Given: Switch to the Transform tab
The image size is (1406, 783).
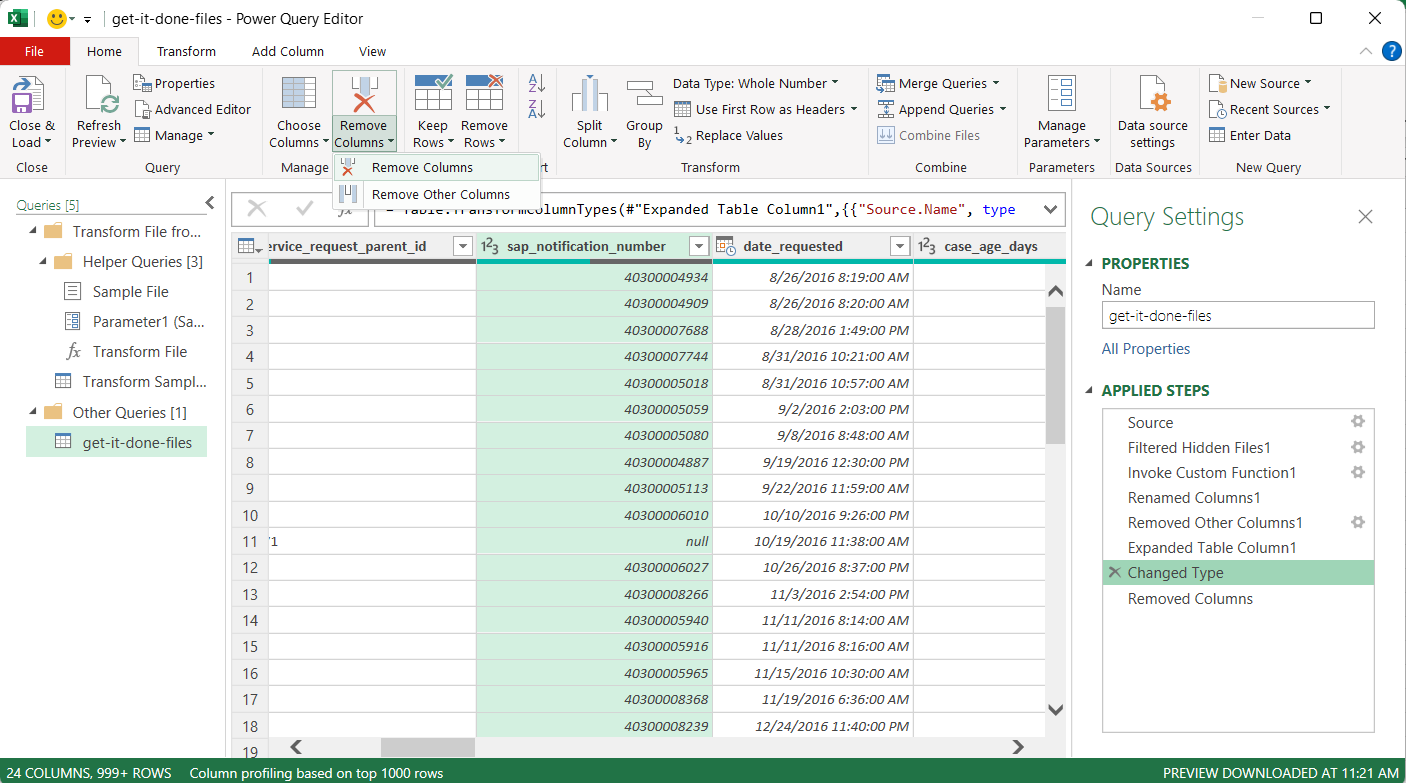Looking at the screenshot, I should [186, 51].
